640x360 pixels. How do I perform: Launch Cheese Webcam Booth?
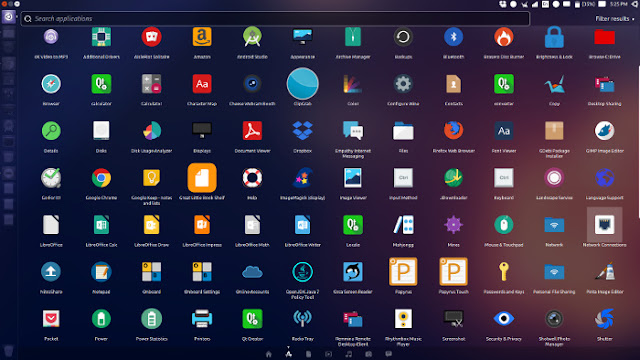point(252,84)
